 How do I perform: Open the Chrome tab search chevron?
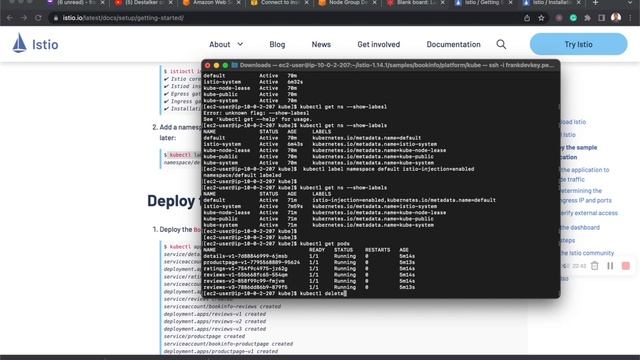click(x=631, y=3)
